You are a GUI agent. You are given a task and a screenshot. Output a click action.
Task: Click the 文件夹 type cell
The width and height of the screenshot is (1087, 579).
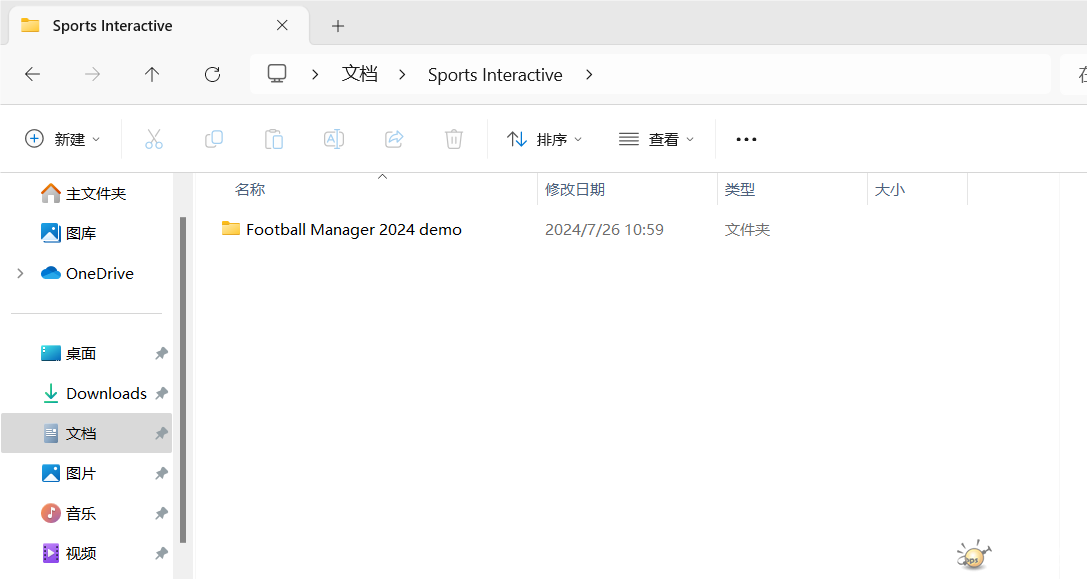[747, 230]
